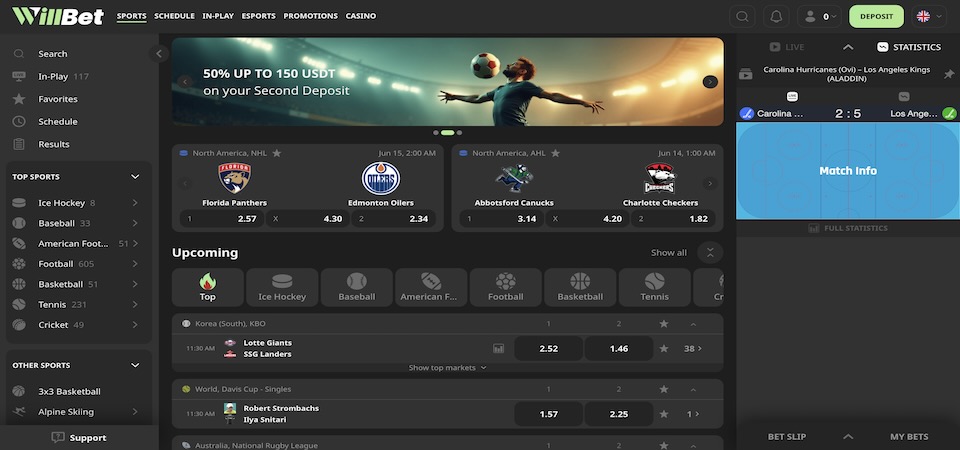Favorite the North America NHL league
Screen dimensions: 960x450
(x=277, y=153)
